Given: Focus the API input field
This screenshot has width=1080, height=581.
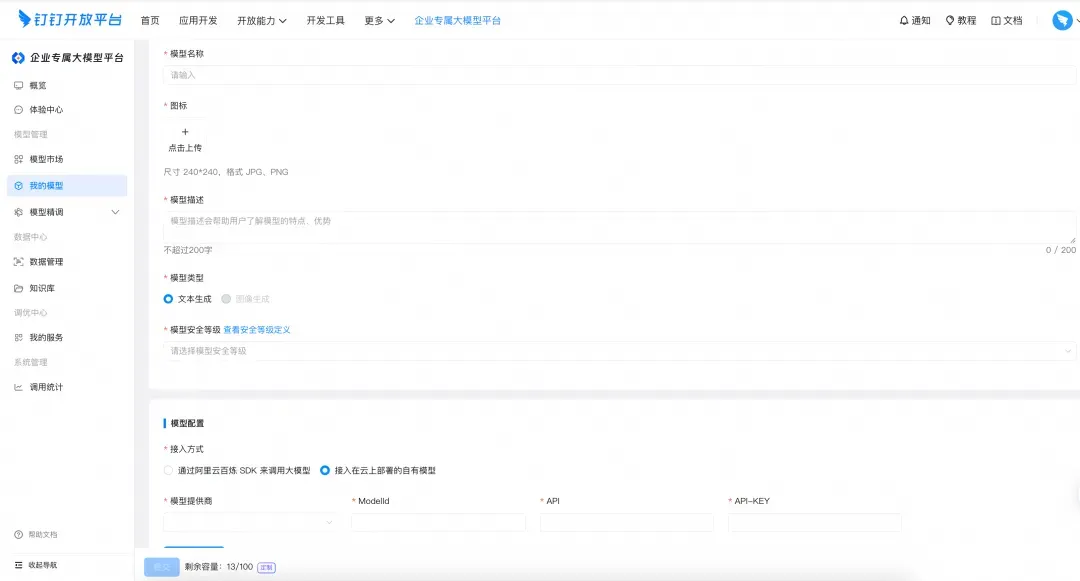Looking at the screenshot, I should coord(627,522).
